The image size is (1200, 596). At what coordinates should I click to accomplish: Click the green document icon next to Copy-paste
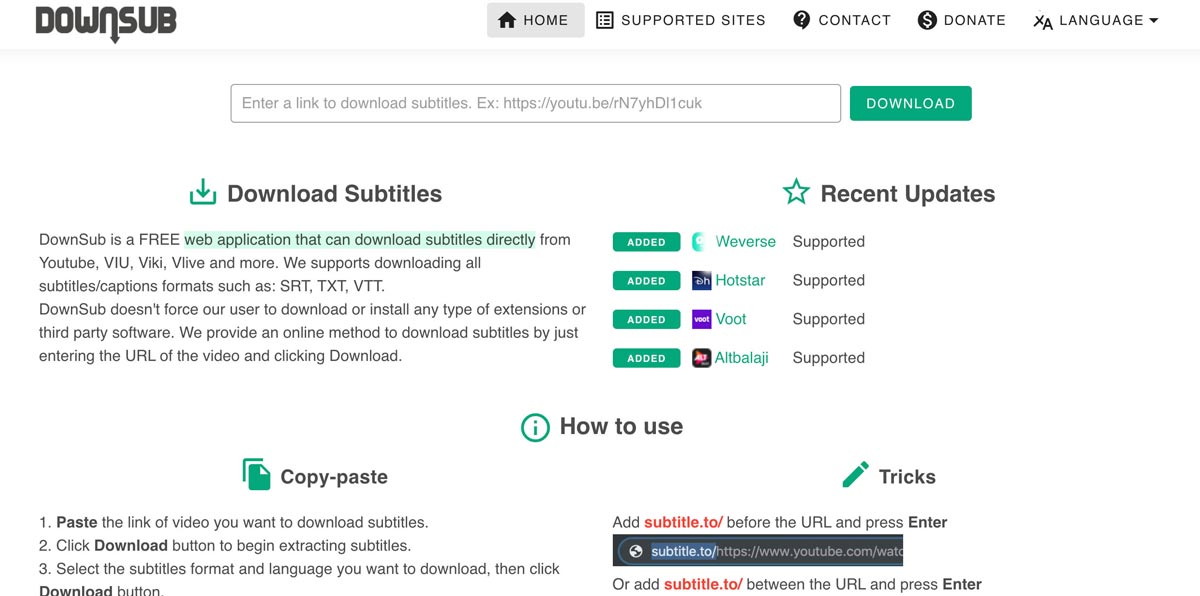(256, 475)
